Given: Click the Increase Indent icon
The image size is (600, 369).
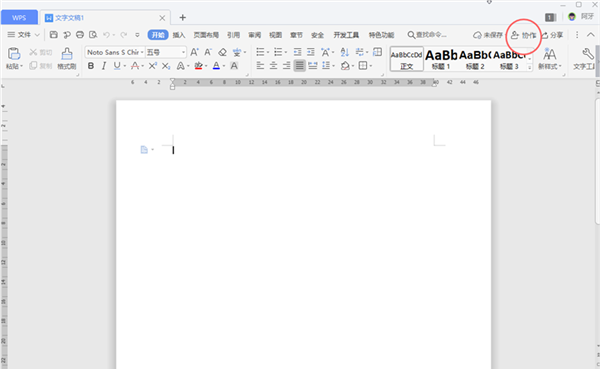Looking at the screenshot, I should 311,52.
